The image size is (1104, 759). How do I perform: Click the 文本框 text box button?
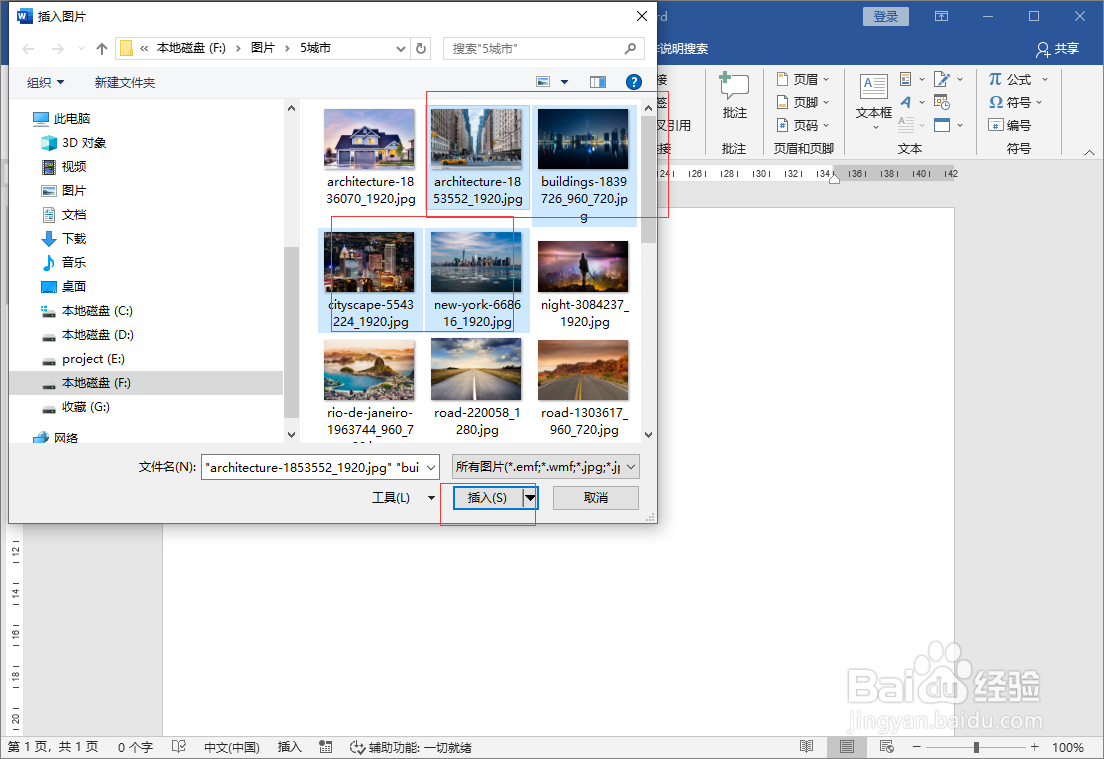tap(874, 102)
